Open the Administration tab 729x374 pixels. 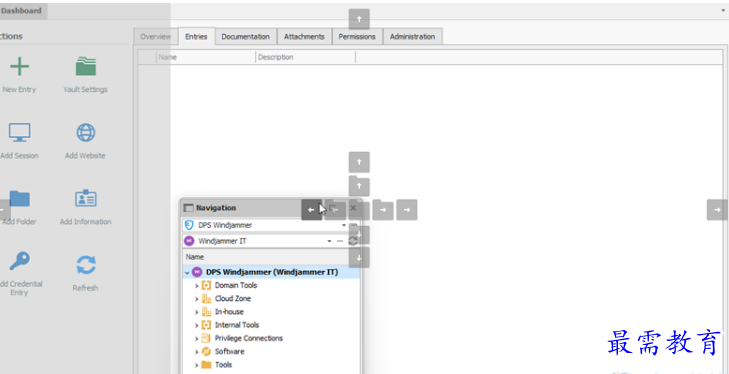[x=412, y=37]
